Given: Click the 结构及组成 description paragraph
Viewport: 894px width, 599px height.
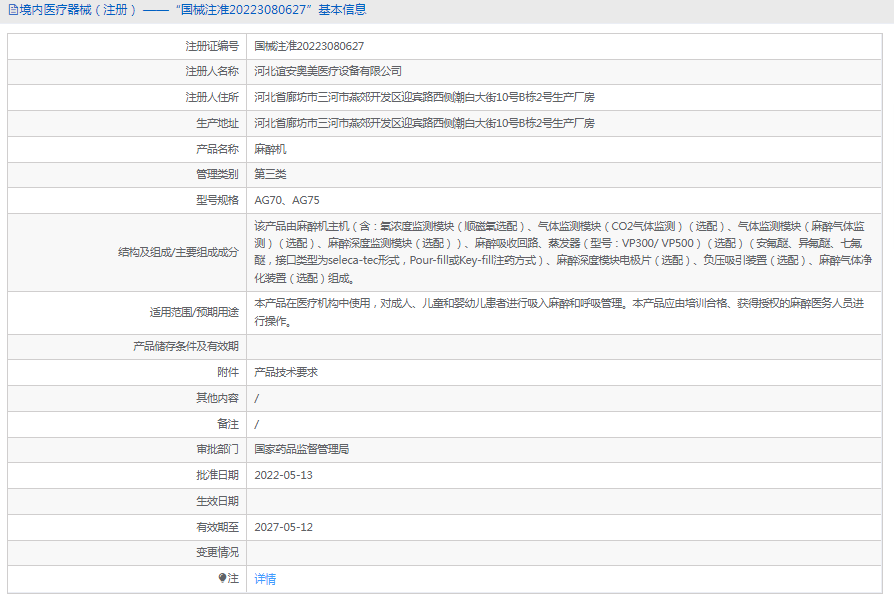Looking at the screenshot, I should pyautogui.click(x=560, y=253).
